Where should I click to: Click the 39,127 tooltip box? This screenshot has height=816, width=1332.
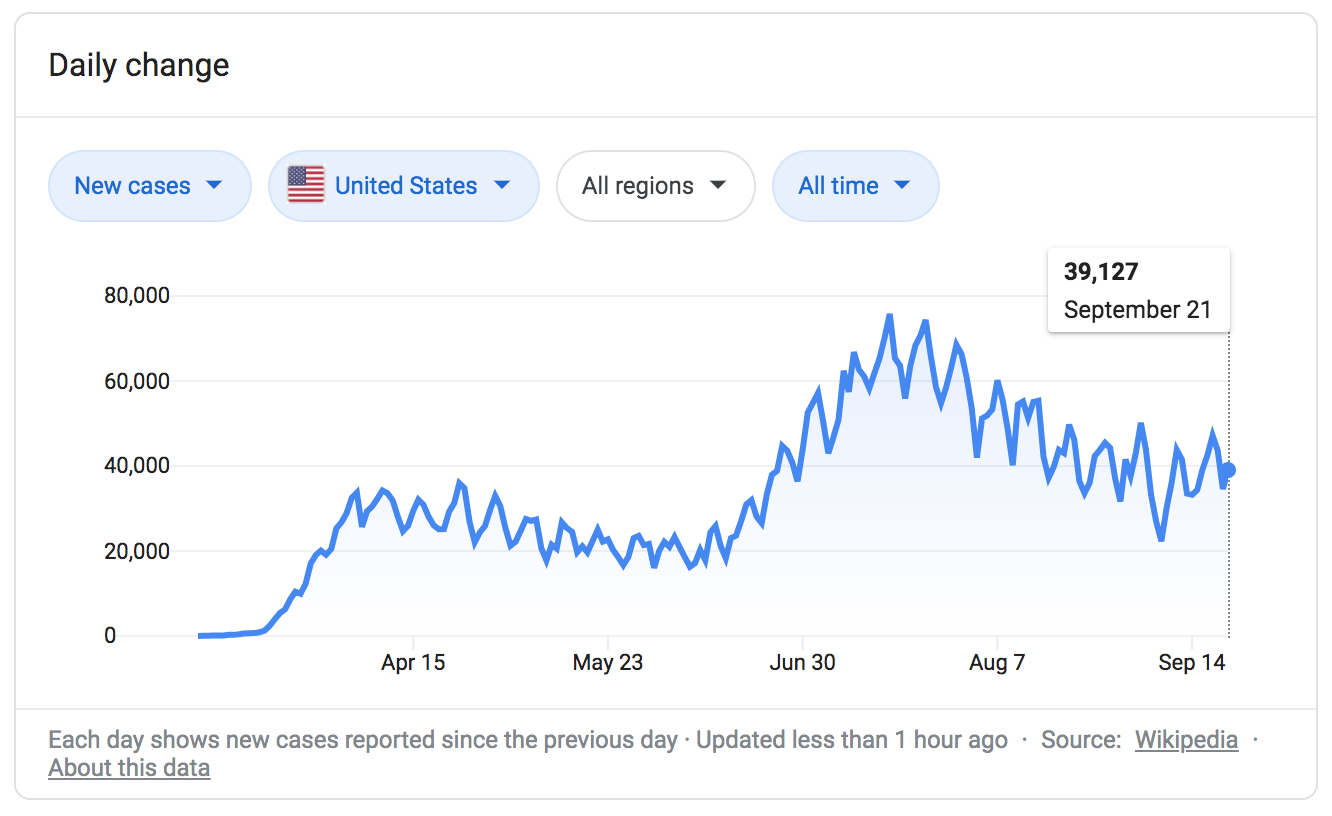coord(1138,290)
